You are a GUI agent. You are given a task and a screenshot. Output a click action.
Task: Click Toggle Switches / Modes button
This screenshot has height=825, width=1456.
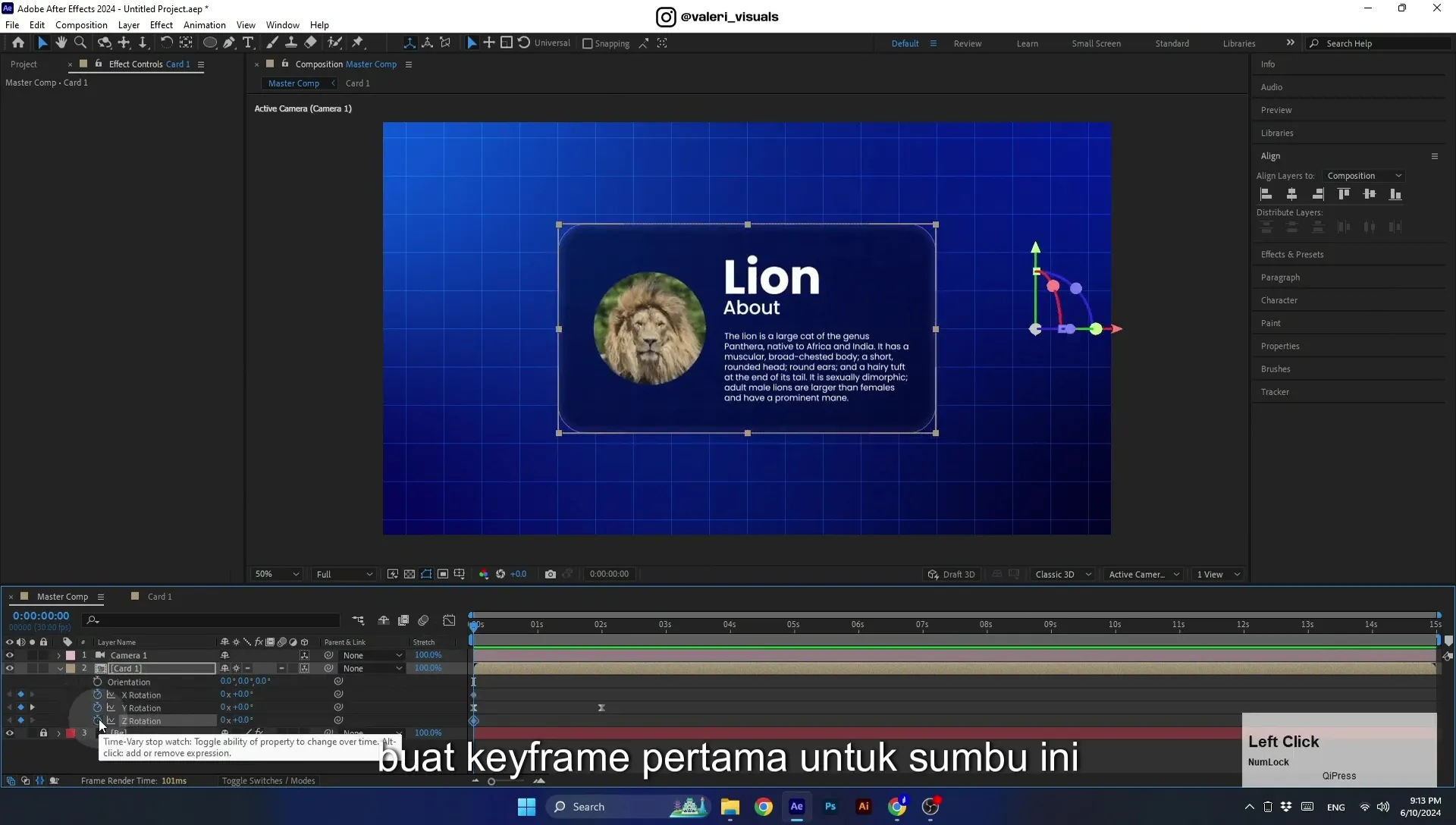pos(268,780)
